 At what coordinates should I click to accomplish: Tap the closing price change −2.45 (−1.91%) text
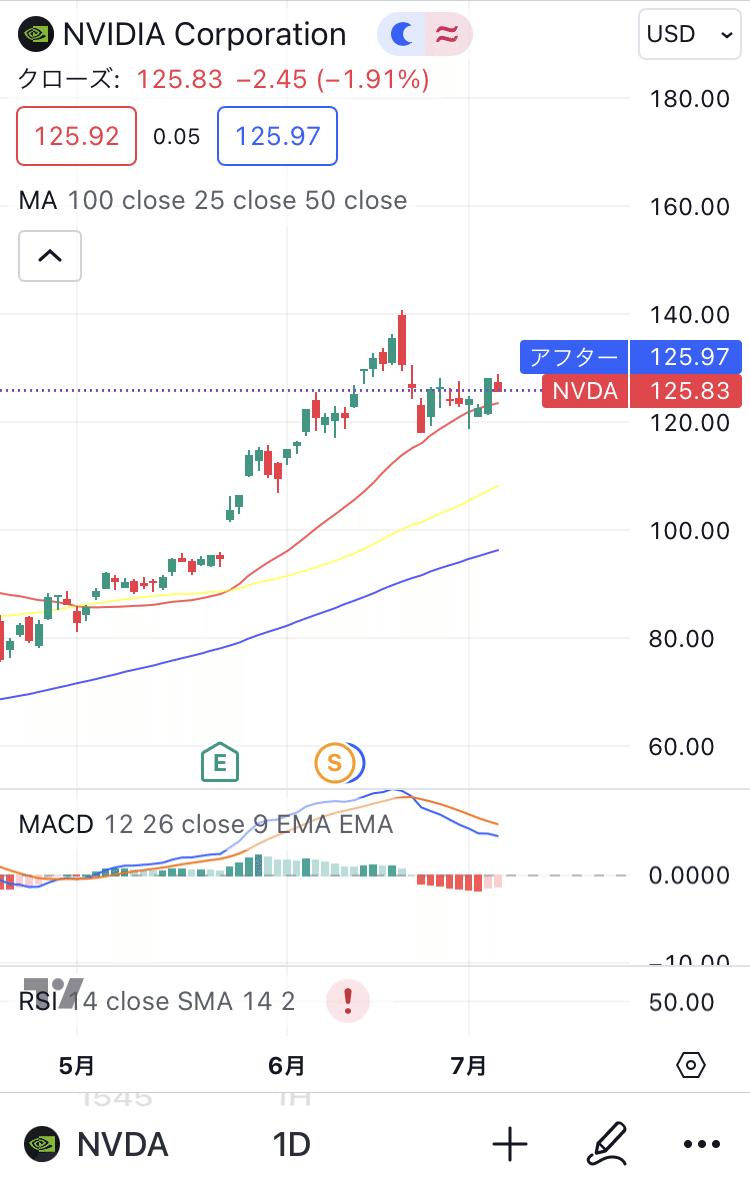332,79
